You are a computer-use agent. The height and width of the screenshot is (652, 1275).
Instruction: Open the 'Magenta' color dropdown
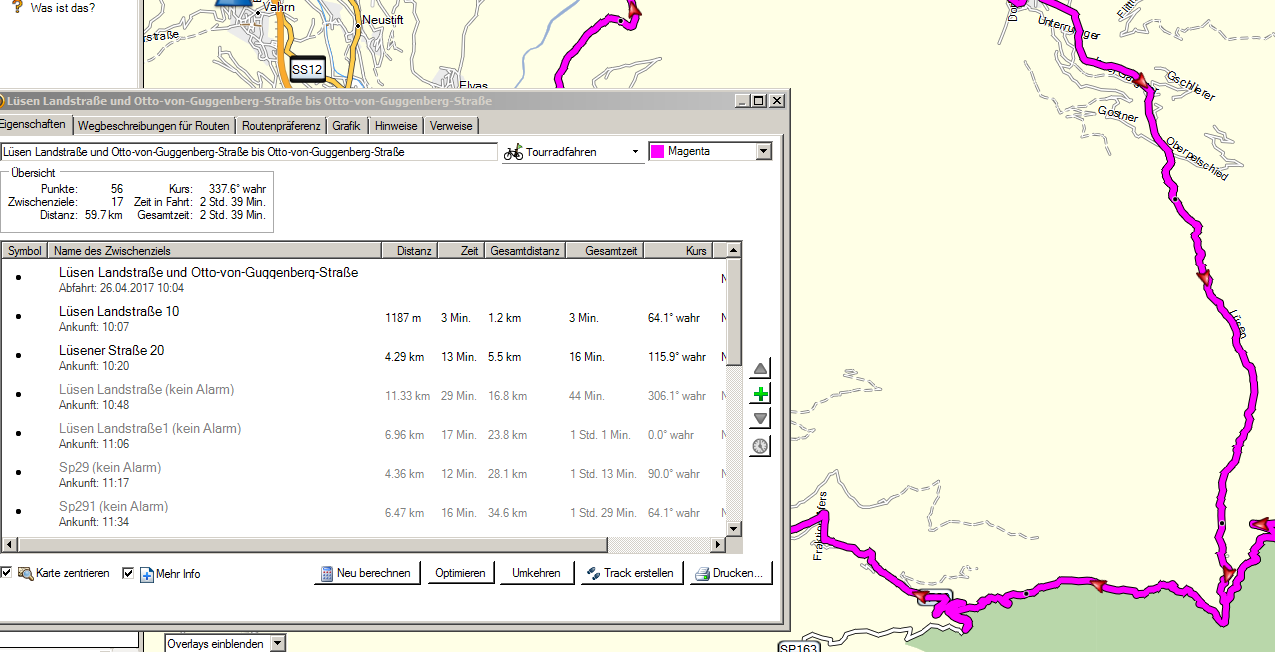click(764, 152)
